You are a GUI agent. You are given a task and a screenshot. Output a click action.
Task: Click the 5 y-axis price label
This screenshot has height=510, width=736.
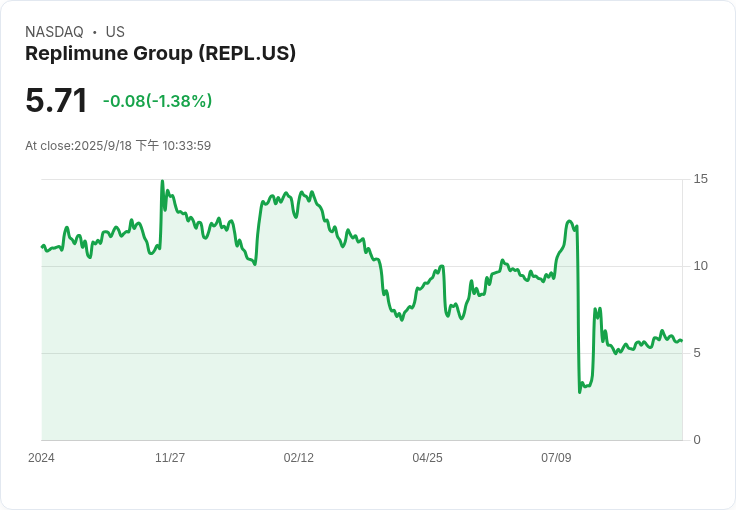pos(697,353)
